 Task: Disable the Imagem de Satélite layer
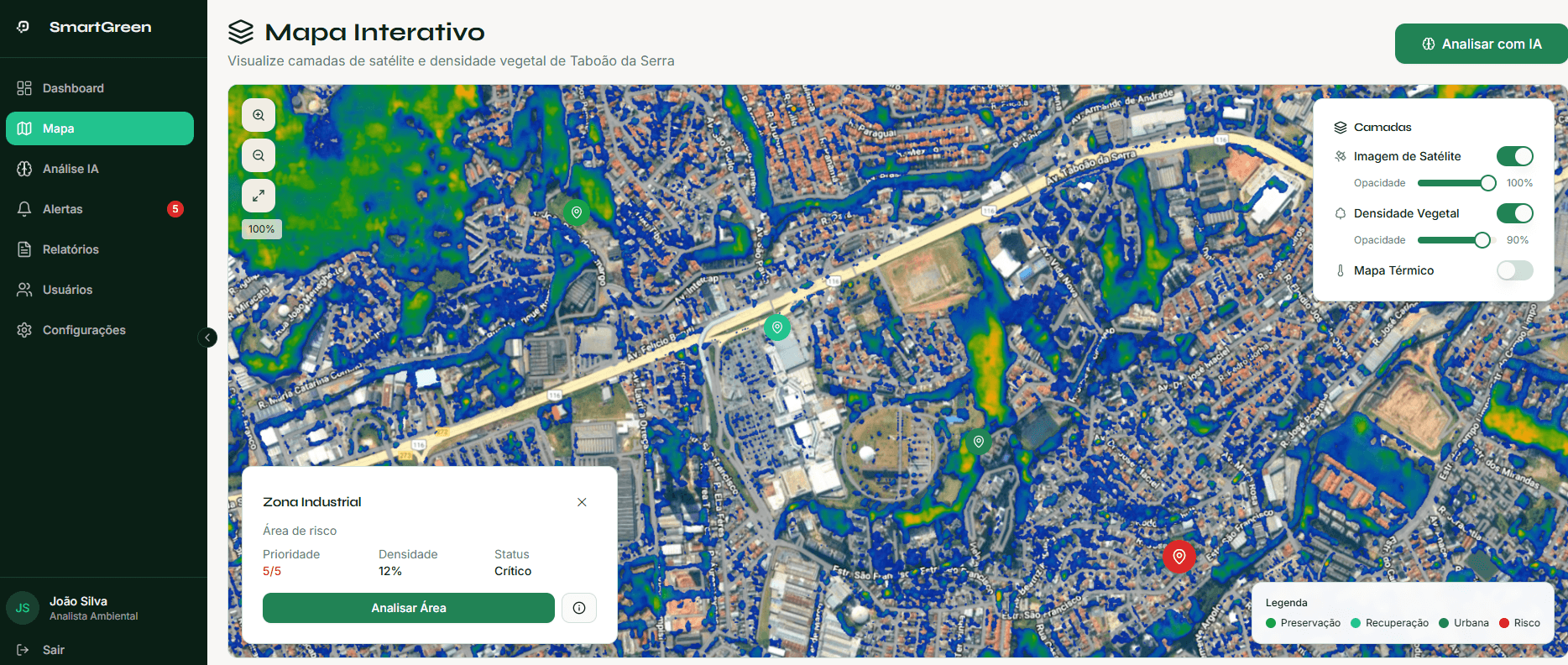pos(1515,156)
